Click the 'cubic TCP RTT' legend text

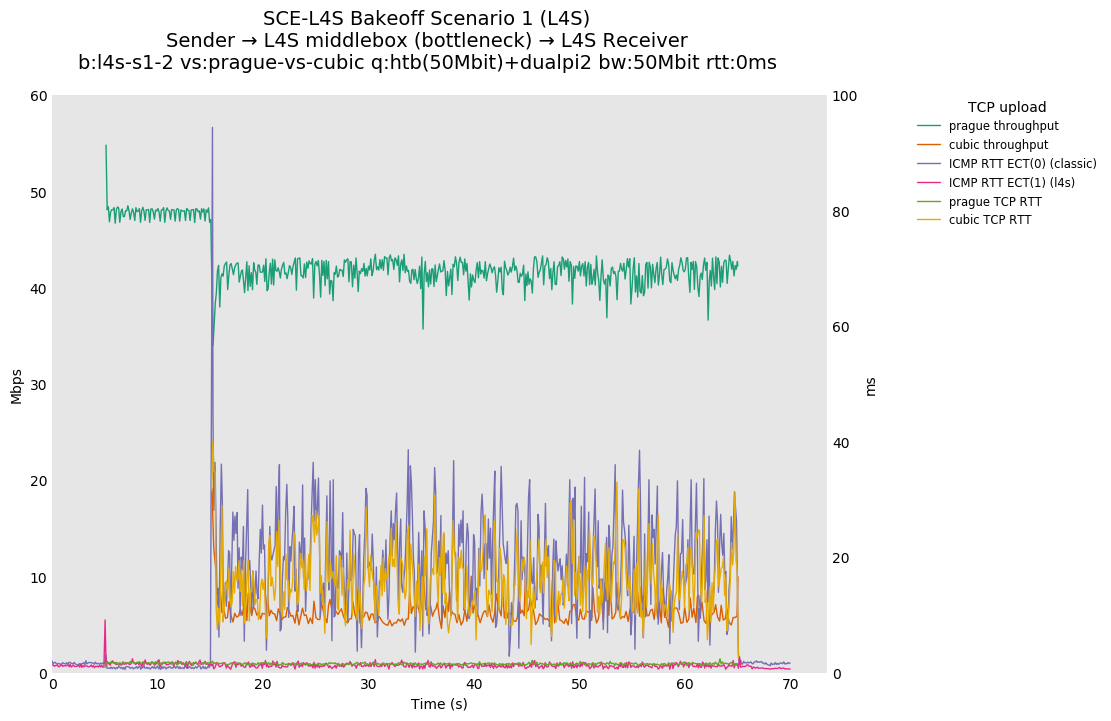pos(990,220)
